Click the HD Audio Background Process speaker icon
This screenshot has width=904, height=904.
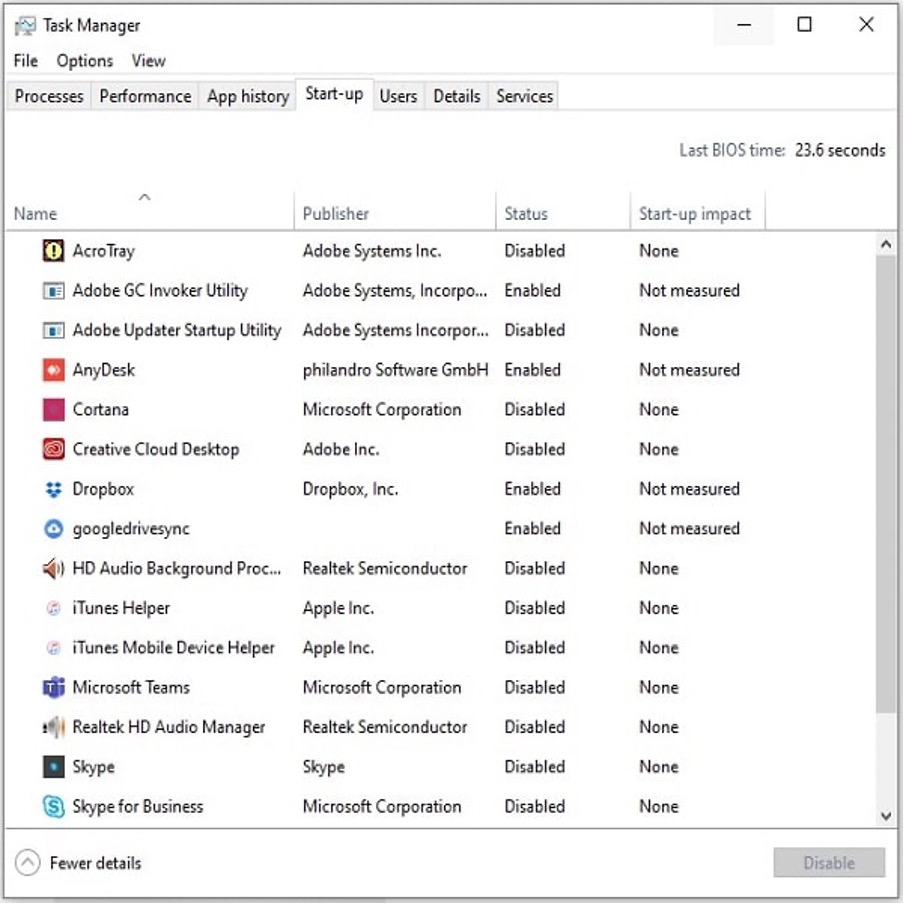(x=54, y=568)
